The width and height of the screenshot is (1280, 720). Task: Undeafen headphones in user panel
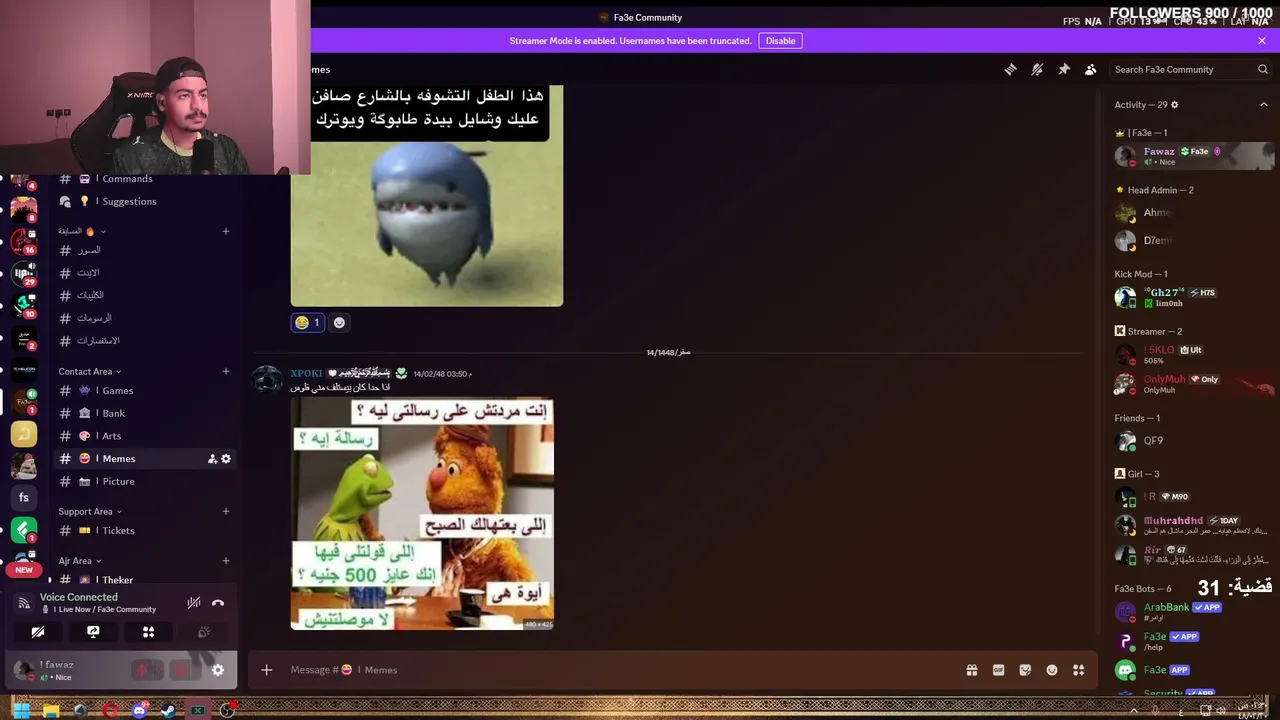pos(181,670)
